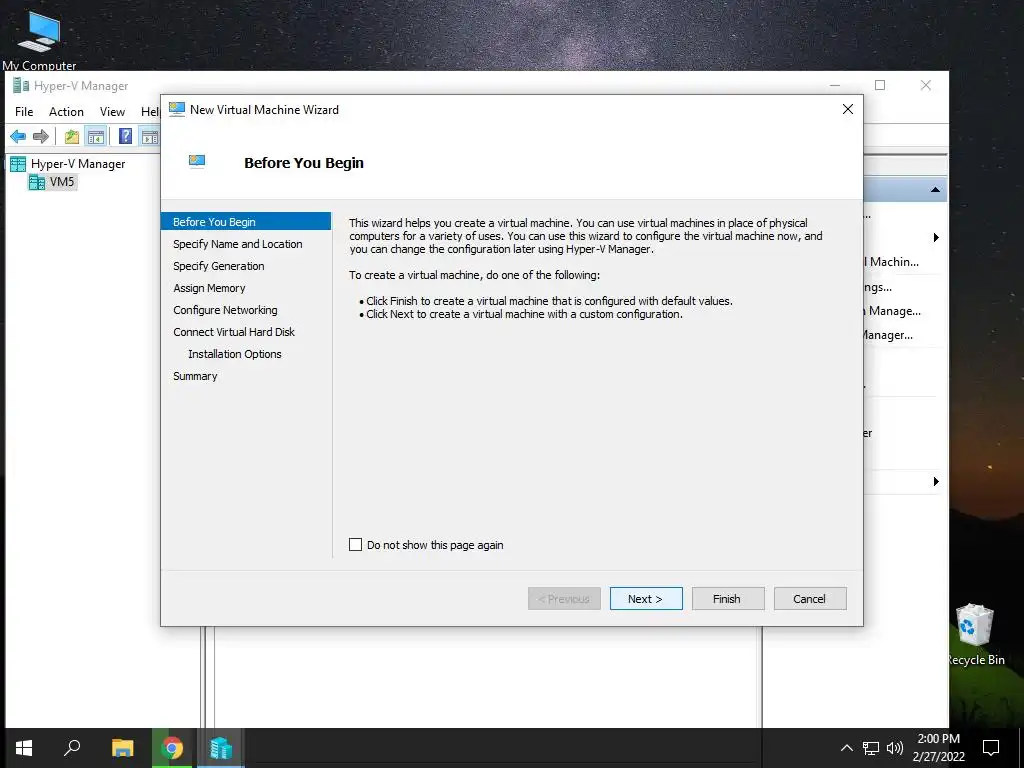Click the blue Back arrow in Hyper-V toolbar

18,136
